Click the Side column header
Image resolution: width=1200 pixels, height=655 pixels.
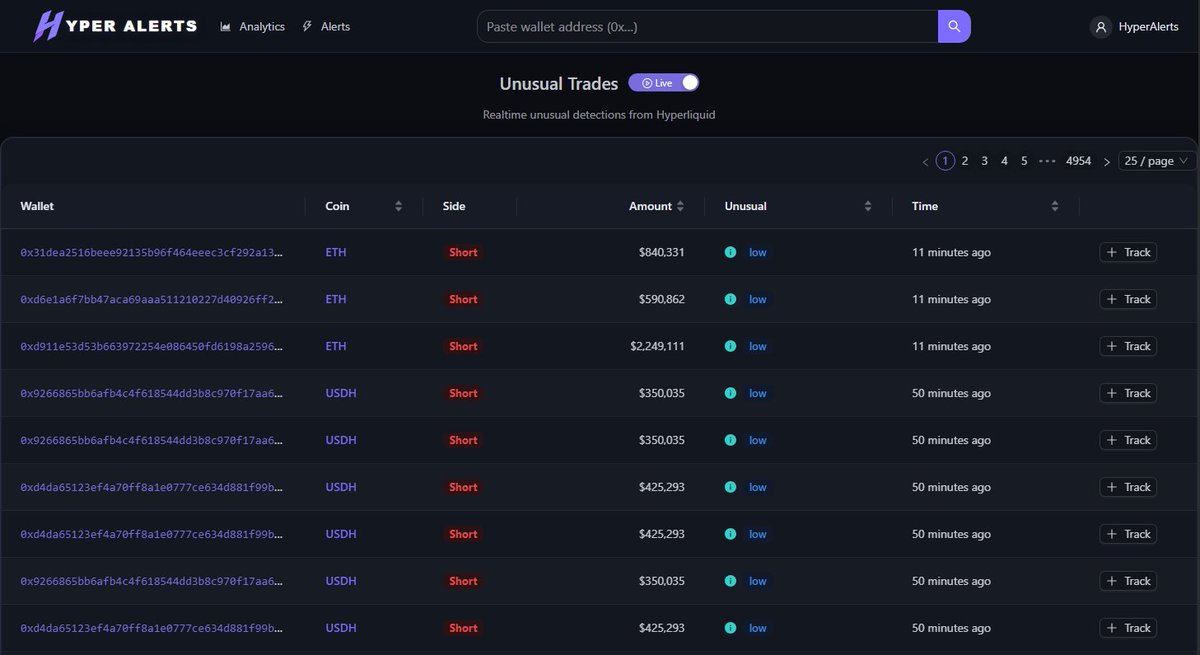click(x=454, y=206)
